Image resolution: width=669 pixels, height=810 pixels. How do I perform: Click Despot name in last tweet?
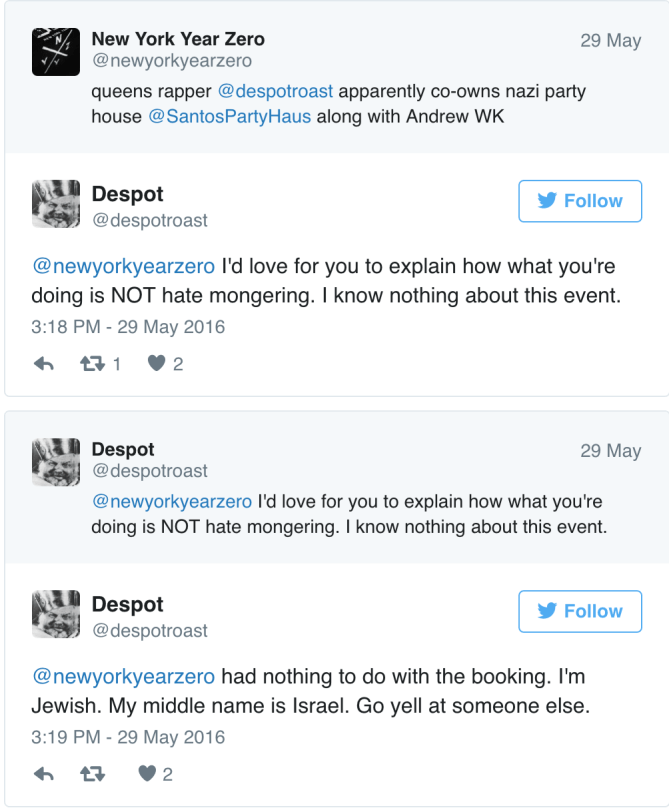coord(127,604)
